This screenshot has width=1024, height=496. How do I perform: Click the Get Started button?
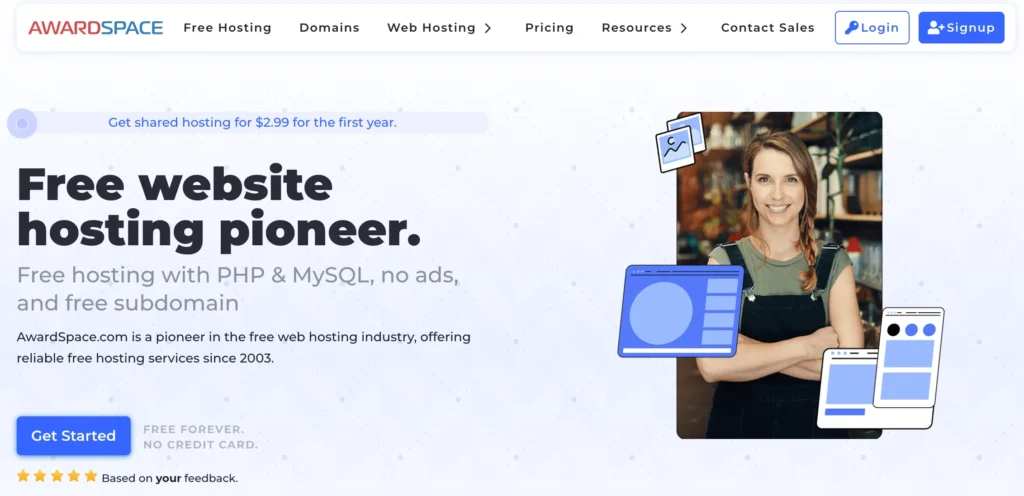pyautogui.click(x=74, y=435)
